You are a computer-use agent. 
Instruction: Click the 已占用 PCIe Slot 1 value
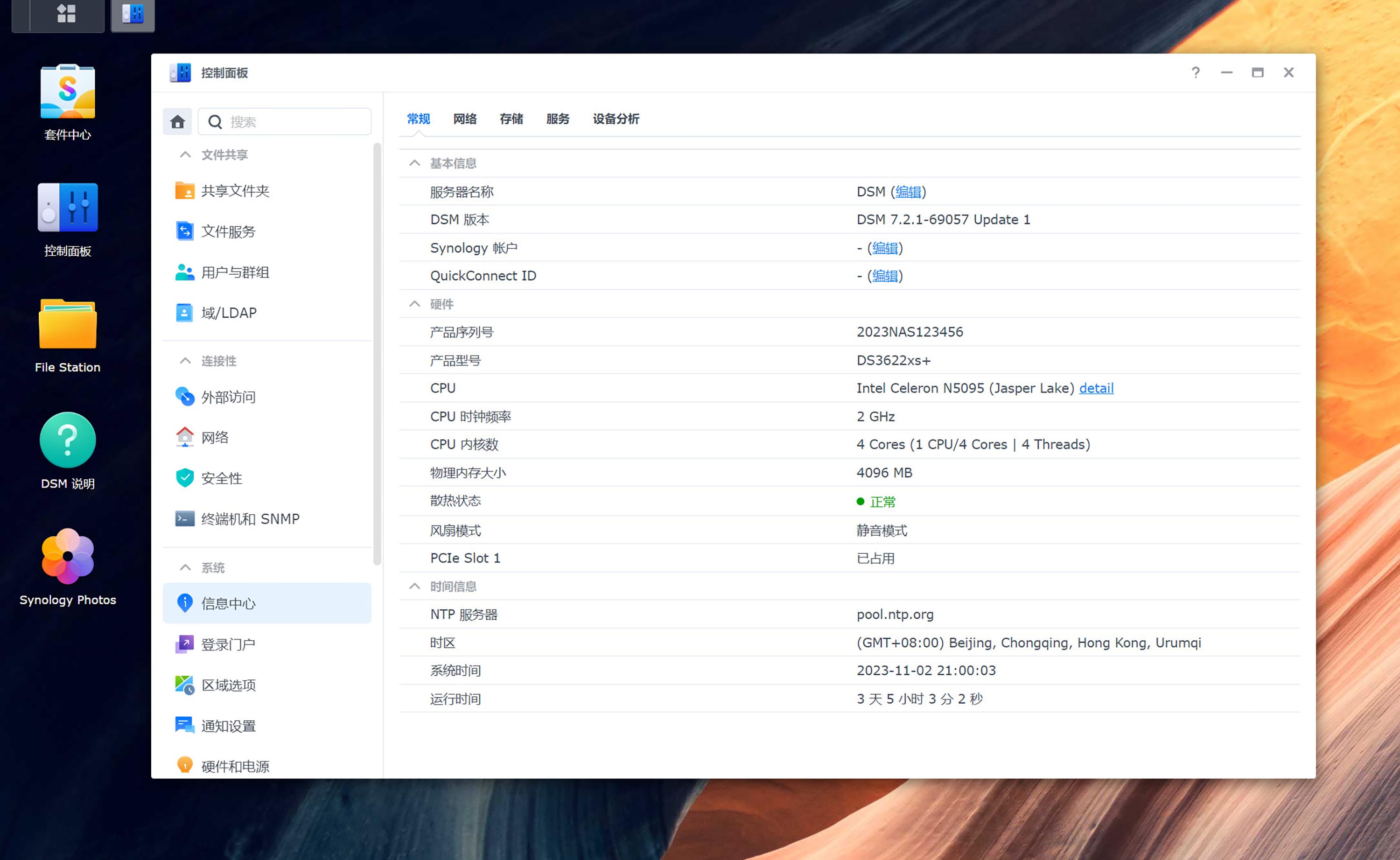coord(876,558)
